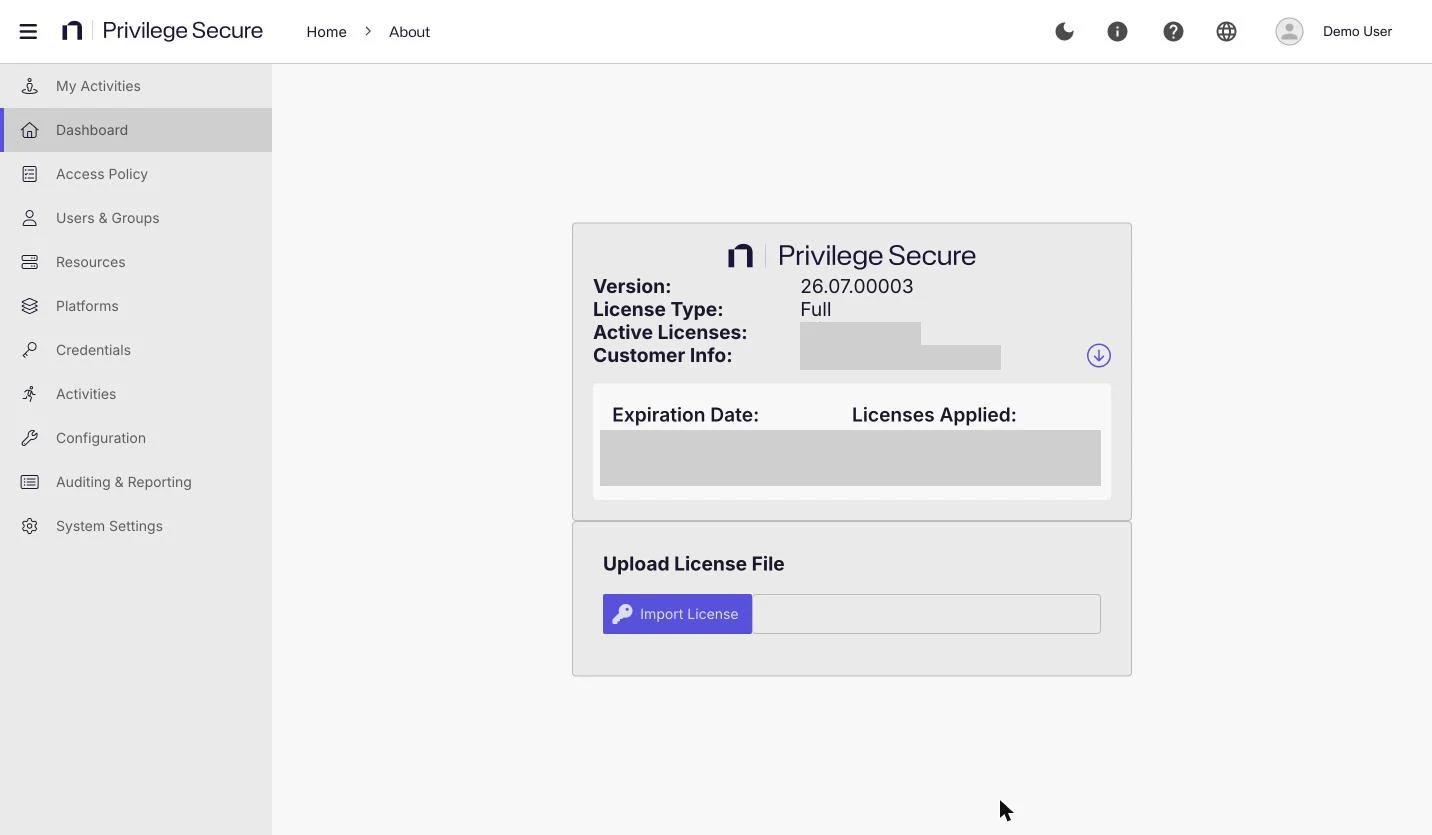The width and height of the screenshot is (1432, 835).
Task: Click the My Activities joystick icon
Action: click(x=30, y=86)
